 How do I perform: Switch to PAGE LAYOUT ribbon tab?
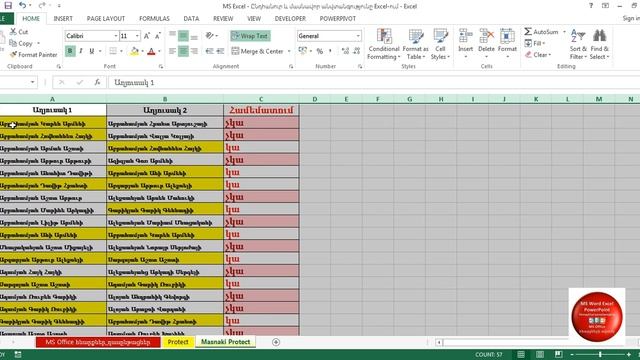coord(106,19)
